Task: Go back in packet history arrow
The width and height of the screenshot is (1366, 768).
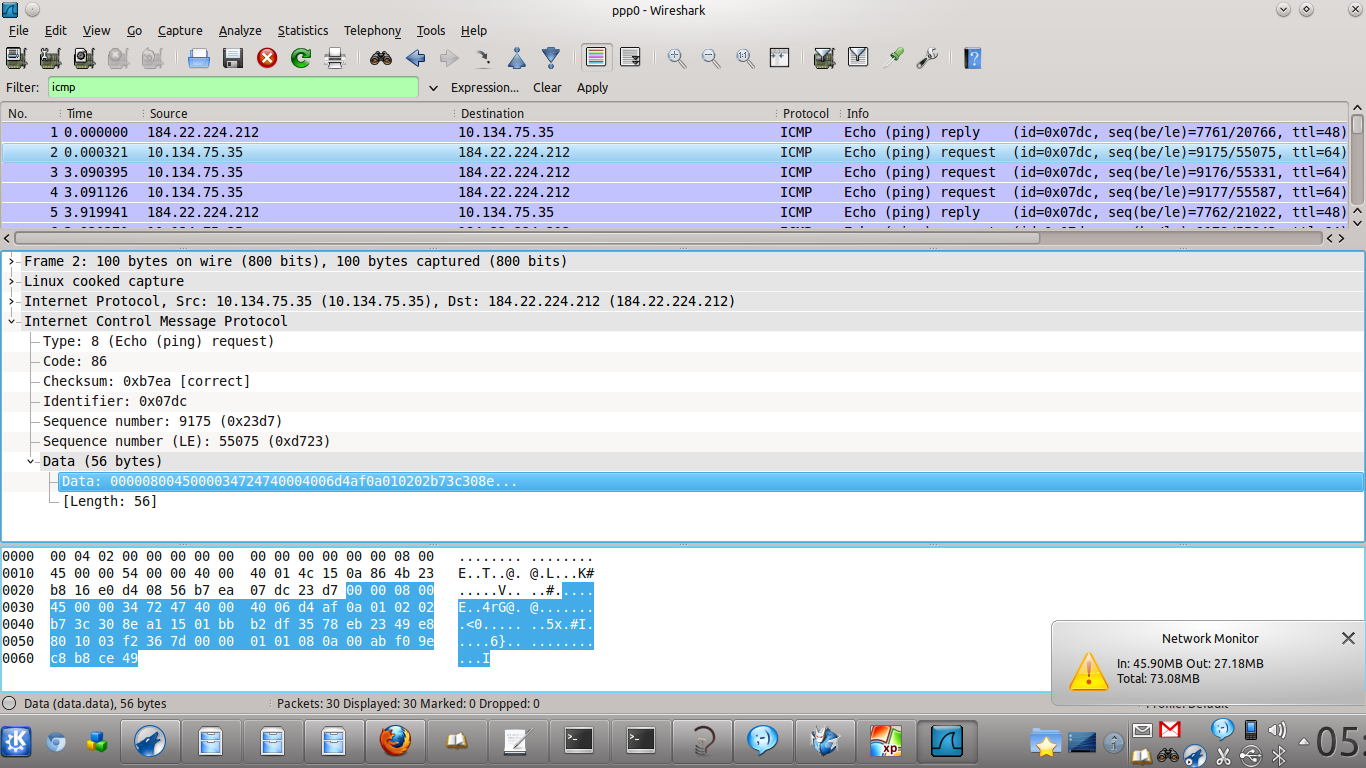Action: [415, 58]
